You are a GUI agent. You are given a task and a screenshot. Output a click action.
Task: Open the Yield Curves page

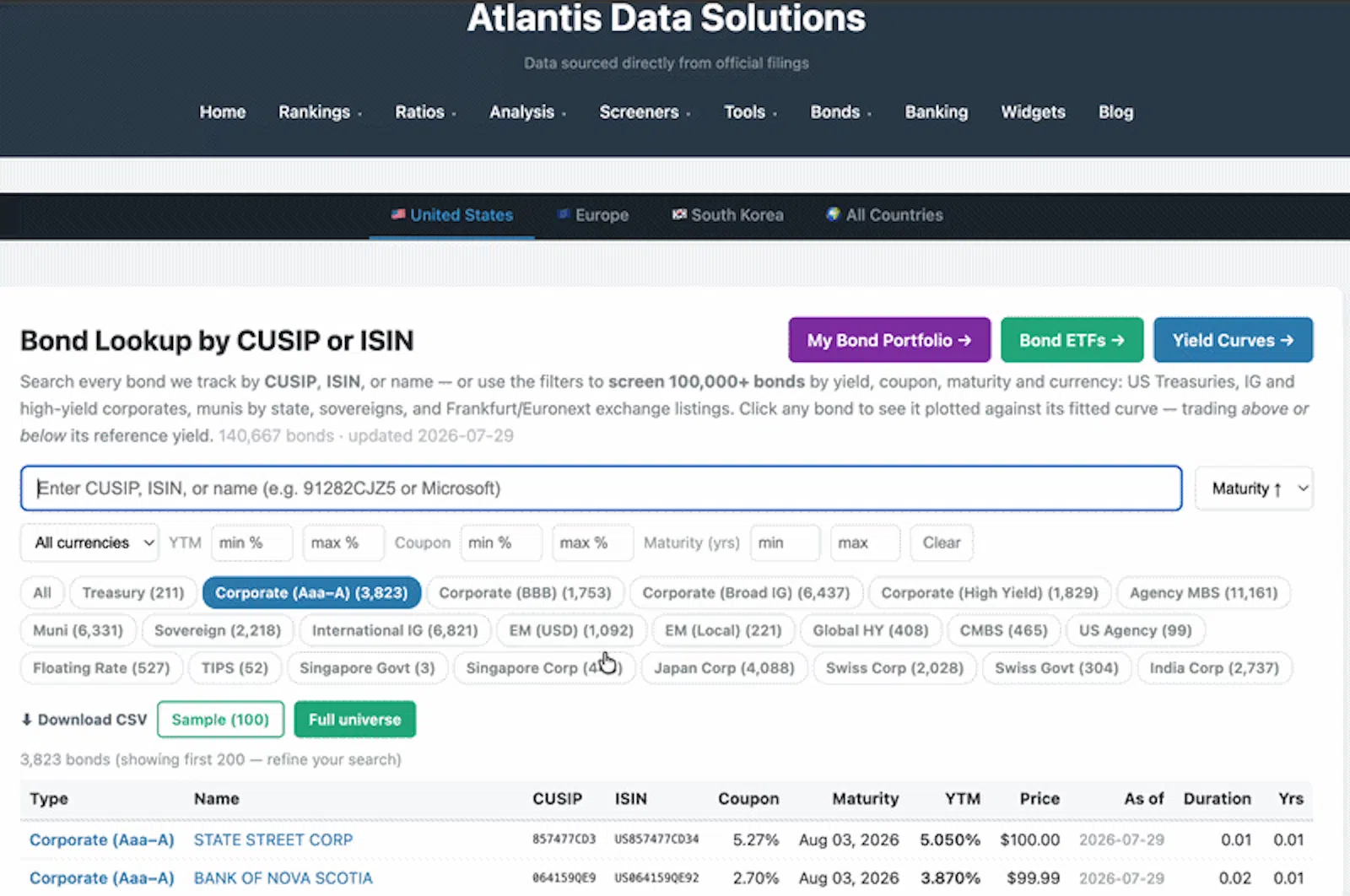(x=1233, y=340)
